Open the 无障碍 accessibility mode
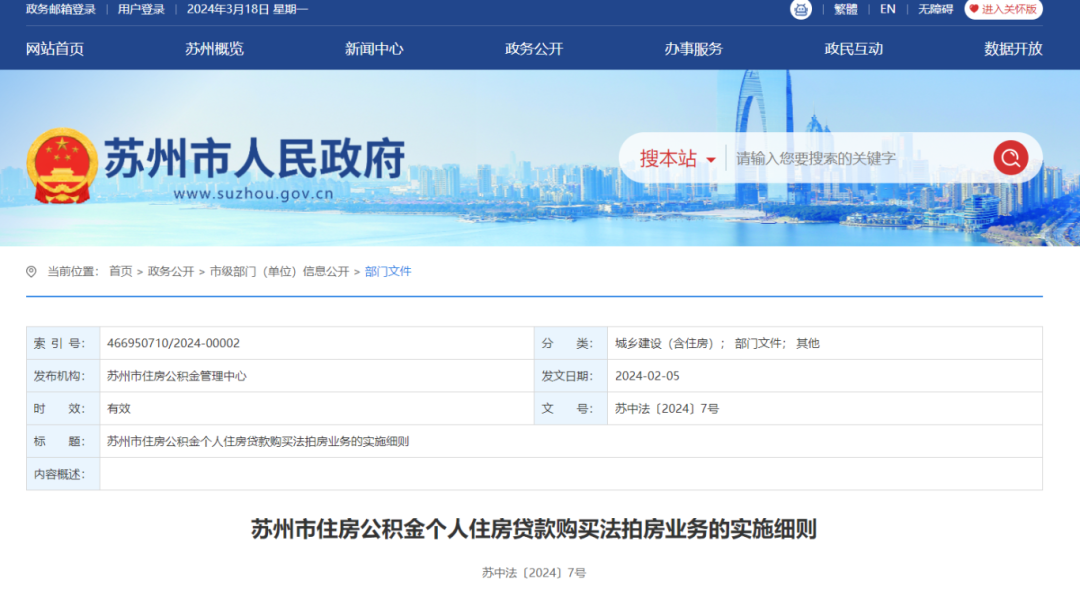1080x590 pixels. [936, 9]
